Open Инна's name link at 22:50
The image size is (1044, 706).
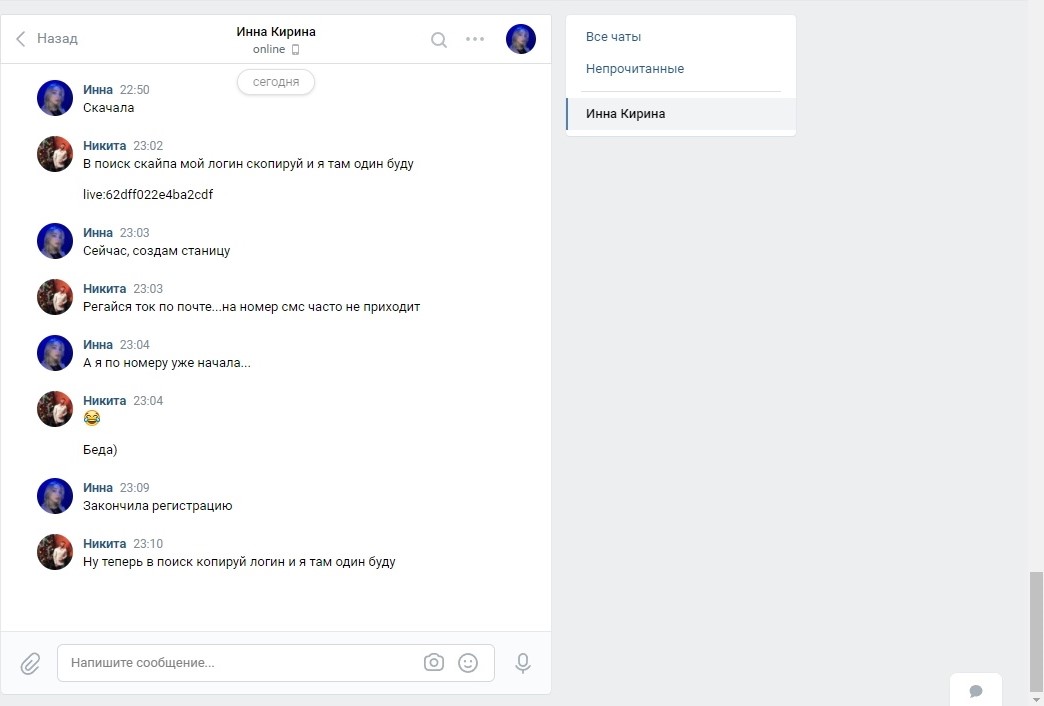pyautogui.click(x=98, y=89)
